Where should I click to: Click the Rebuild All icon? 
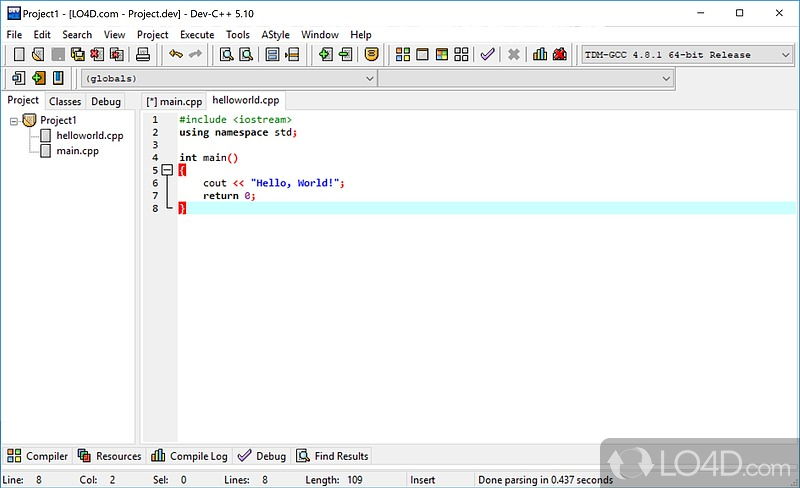(x=459, y=55)
